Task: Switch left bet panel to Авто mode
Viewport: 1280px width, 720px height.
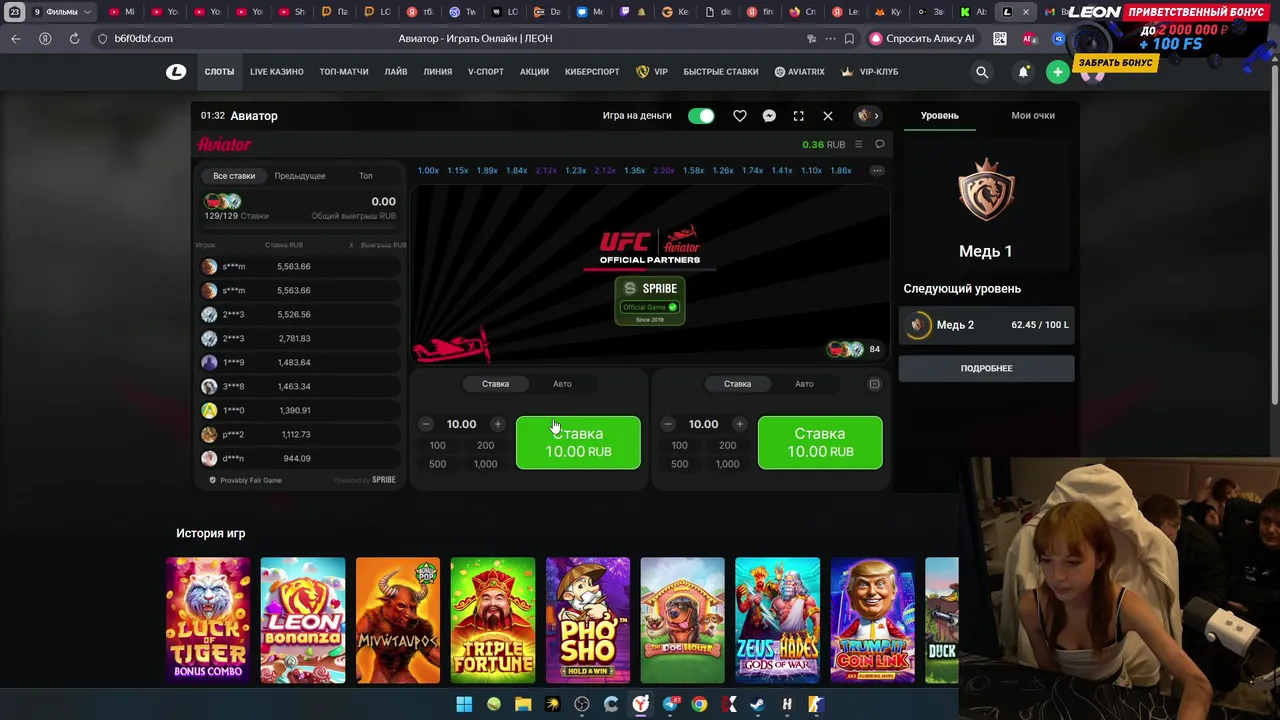Action: pyautogui.click(x=562, y=384)
